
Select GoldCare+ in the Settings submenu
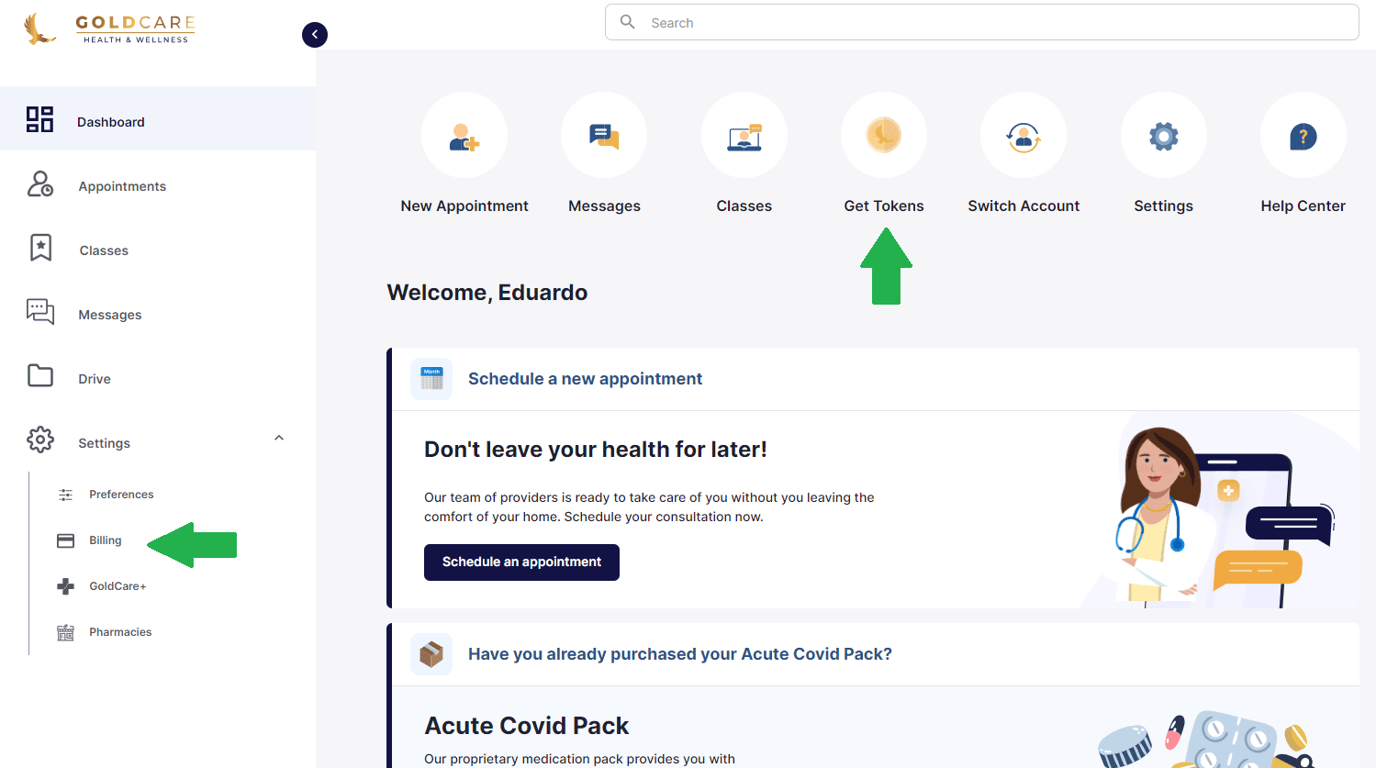click(117, 586)
